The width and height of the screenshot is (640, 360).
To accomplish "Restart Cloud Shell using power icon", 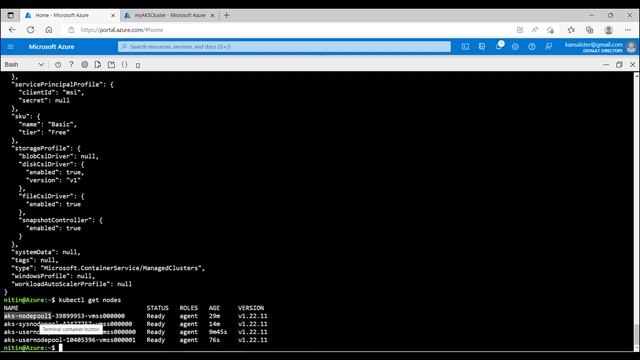I will (x=58, y=64).
